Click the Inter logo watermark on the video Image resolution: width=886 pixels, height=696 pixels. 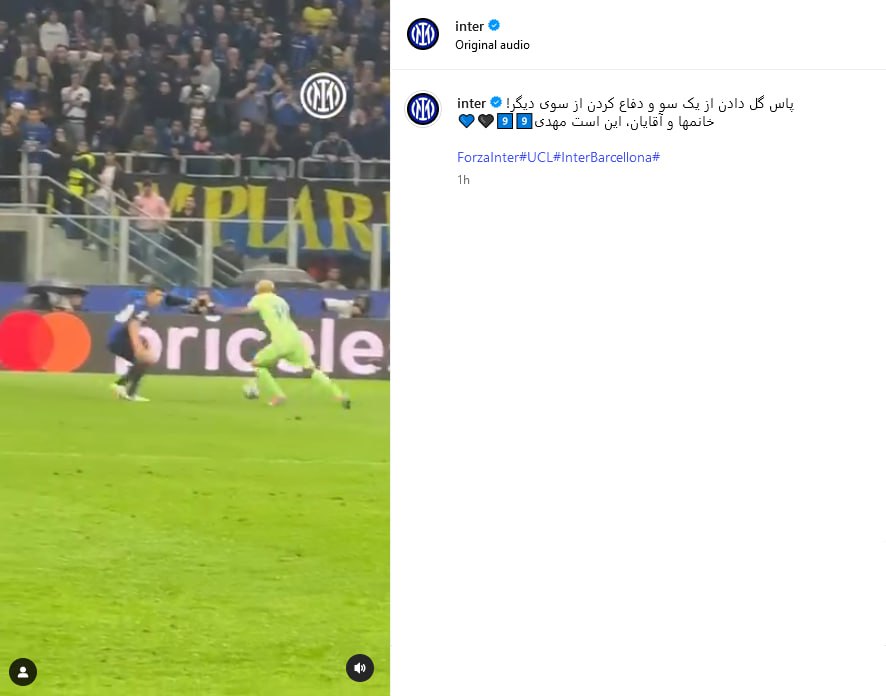click(323, 95)
